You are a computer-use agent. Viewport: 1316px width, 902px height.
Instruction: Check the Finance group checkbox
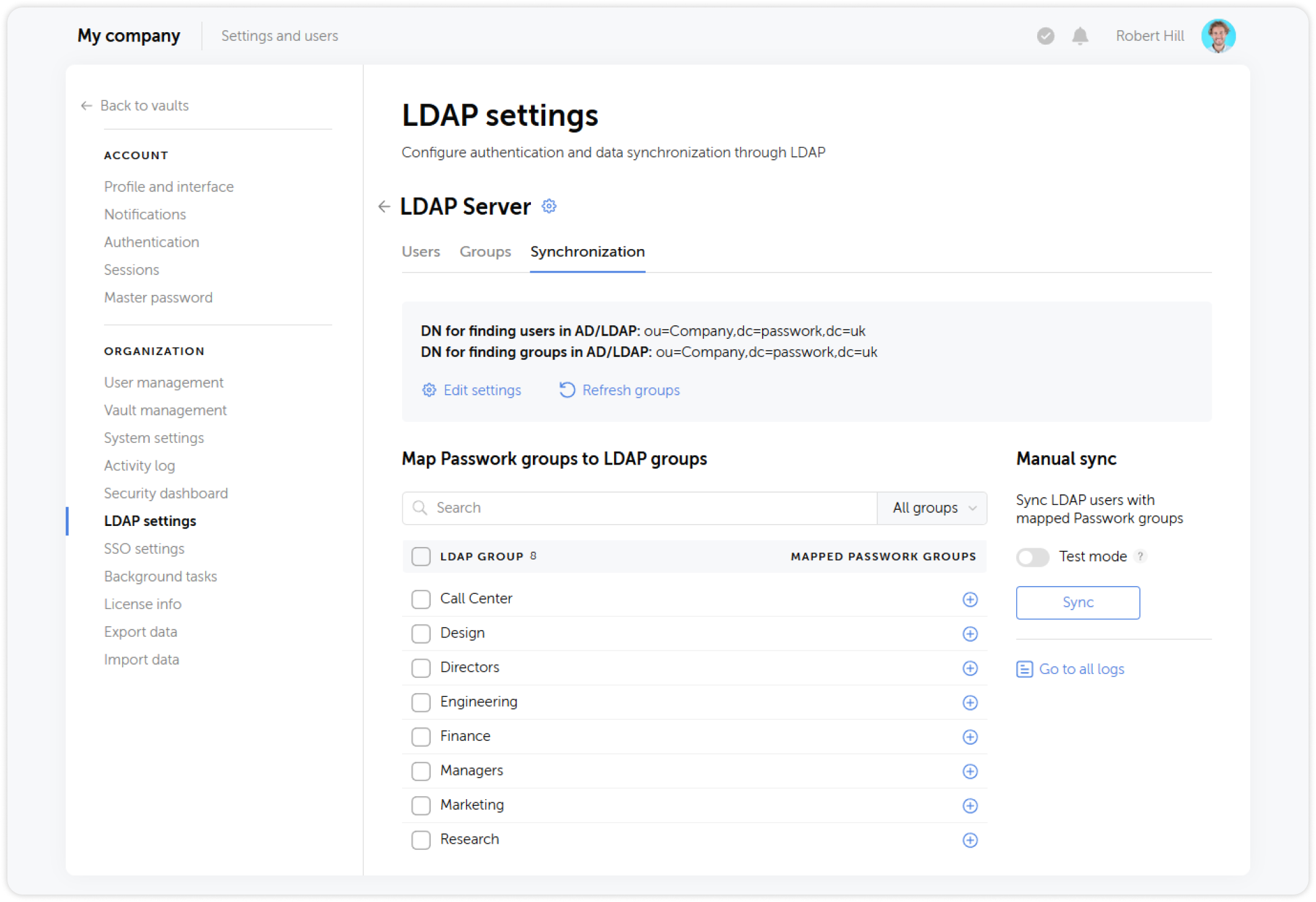click(421, 737)
